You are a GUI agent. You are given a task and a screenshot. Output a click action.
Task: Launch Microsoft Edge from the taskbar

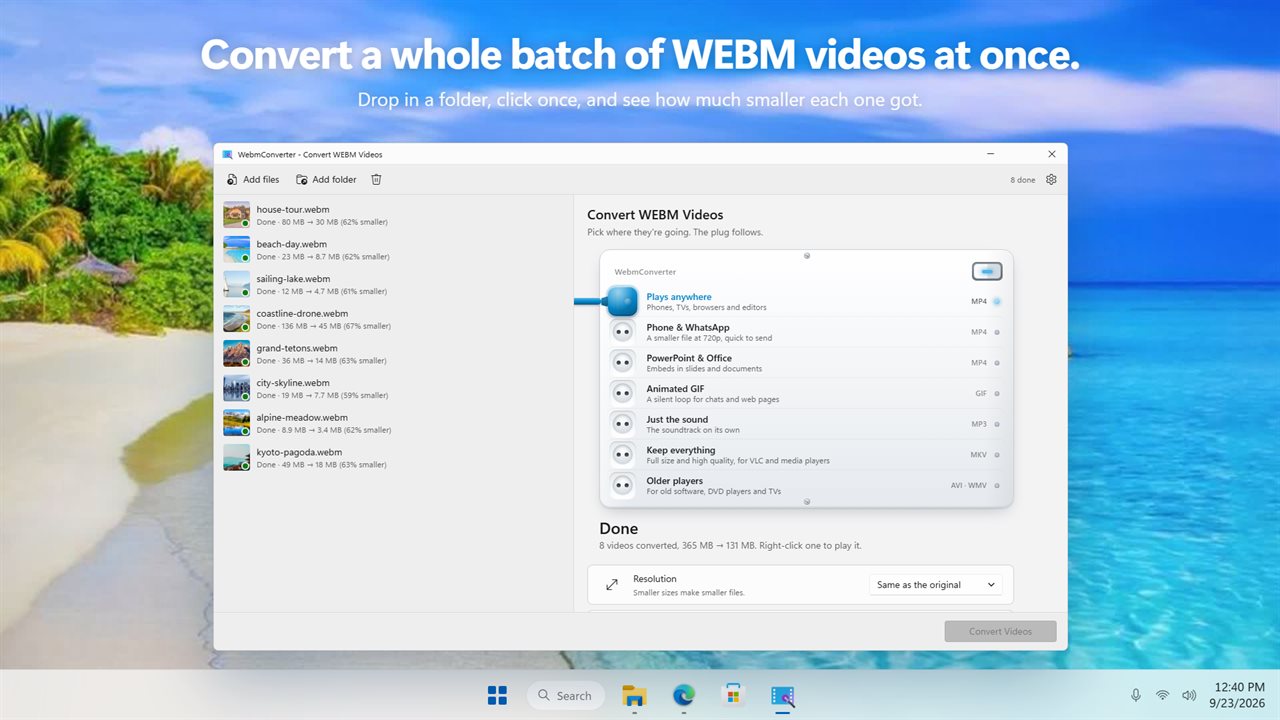click(684, 695)
